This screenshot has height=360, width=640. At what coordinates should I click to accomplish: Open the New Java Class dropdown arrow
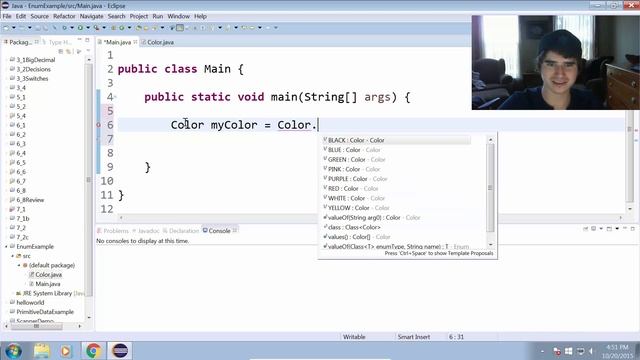(x=129, y=28)
